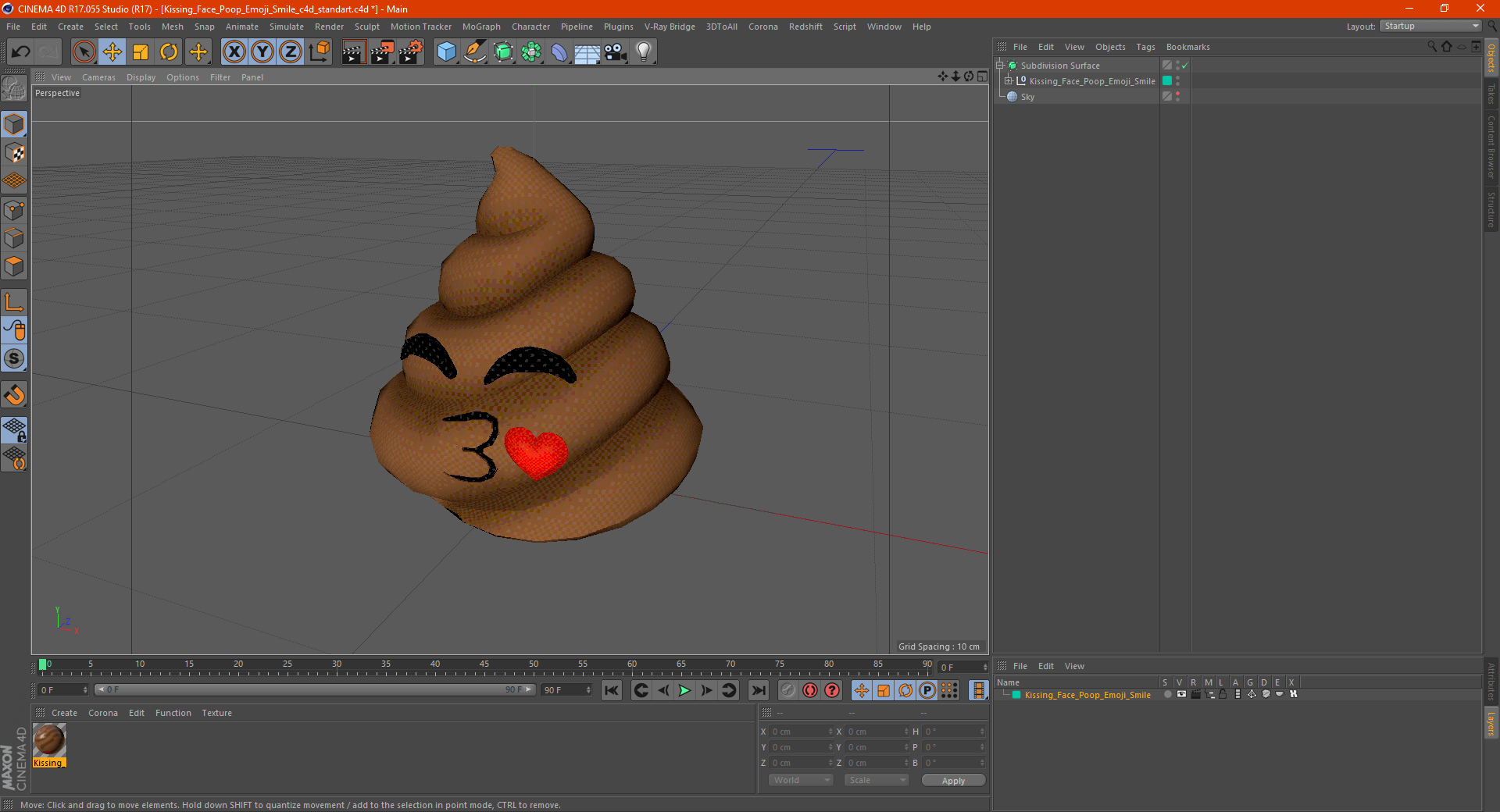Screen dimensions: 1500x812
Task: Open the Takes side tab
Action: (x=1491, y=94)
